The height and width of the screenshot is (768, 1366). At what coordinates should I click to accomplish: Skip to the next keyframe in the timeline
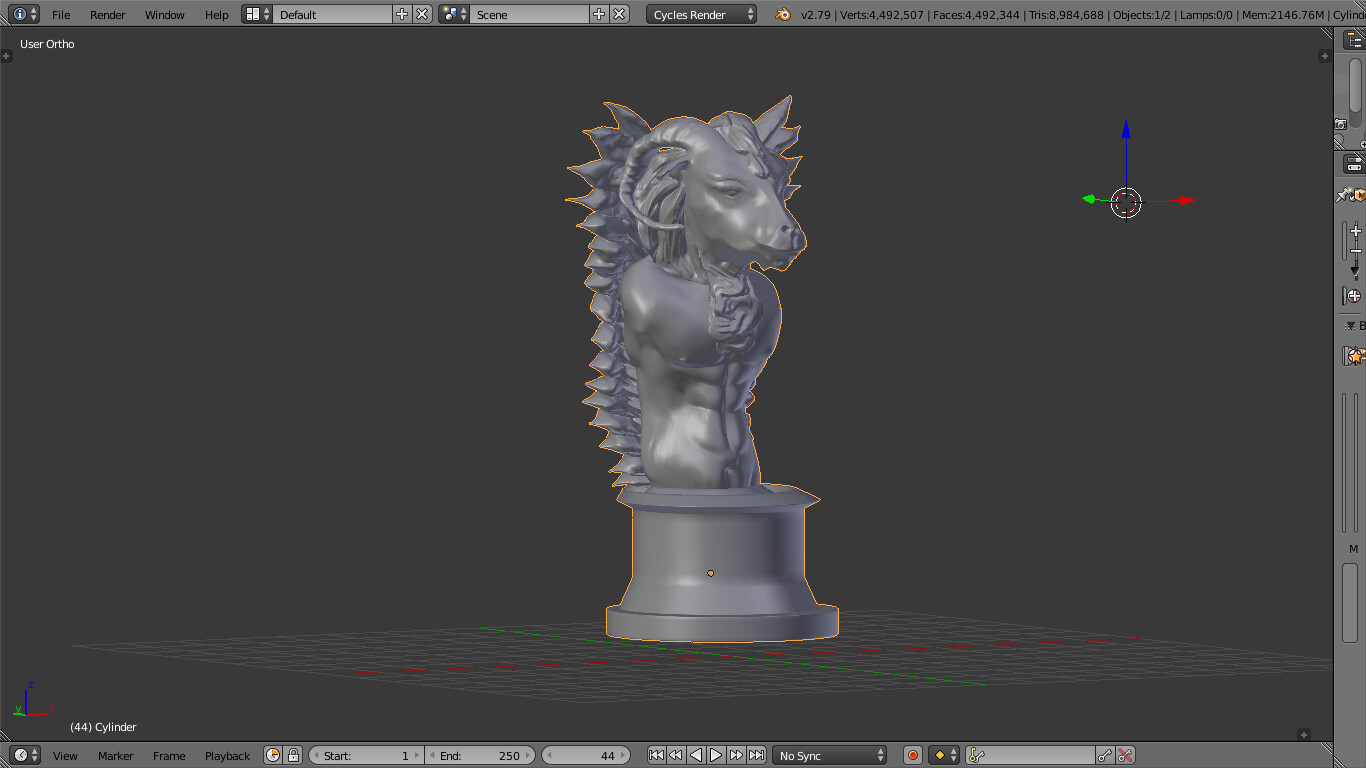(737, 755)
